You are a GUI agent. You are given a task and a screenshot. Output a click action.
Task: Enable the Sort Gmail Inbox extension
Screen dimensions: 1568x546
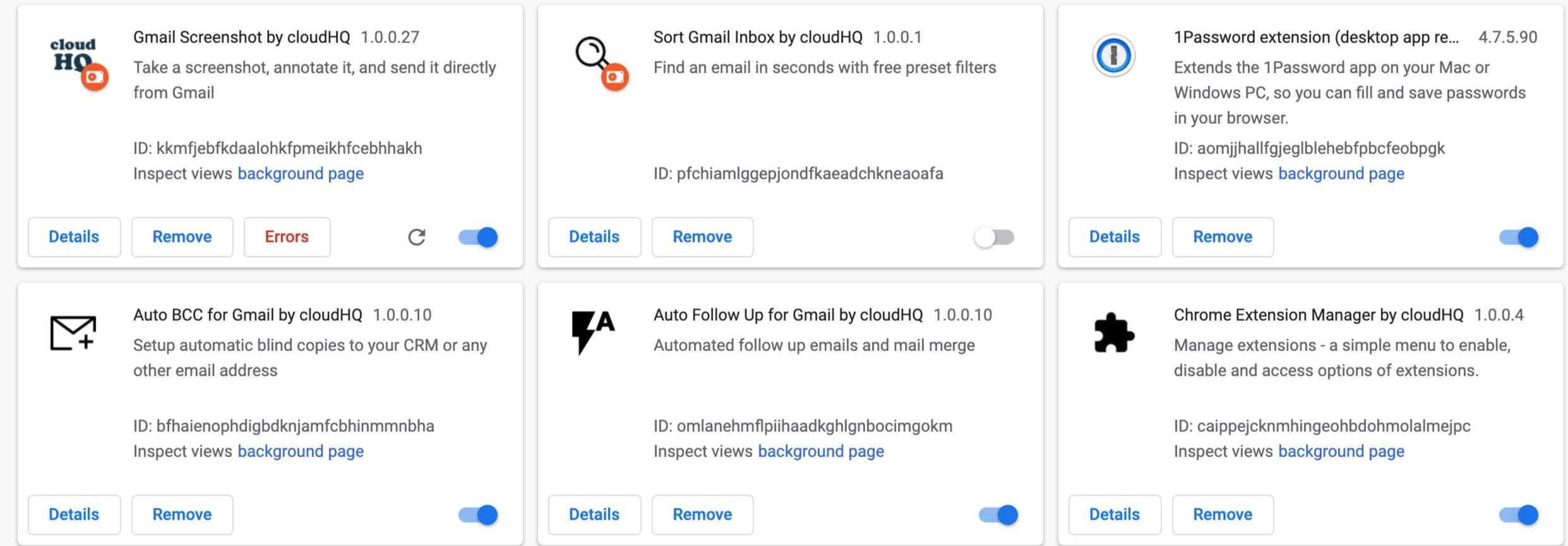point(995,237)
